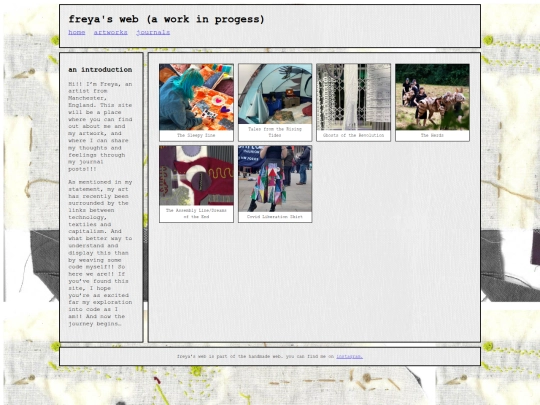The width and height of the screenshot is (540, 405).
Task: Open Covid Liberation Skirt artwork photo
Action: (x=275, y=178)
